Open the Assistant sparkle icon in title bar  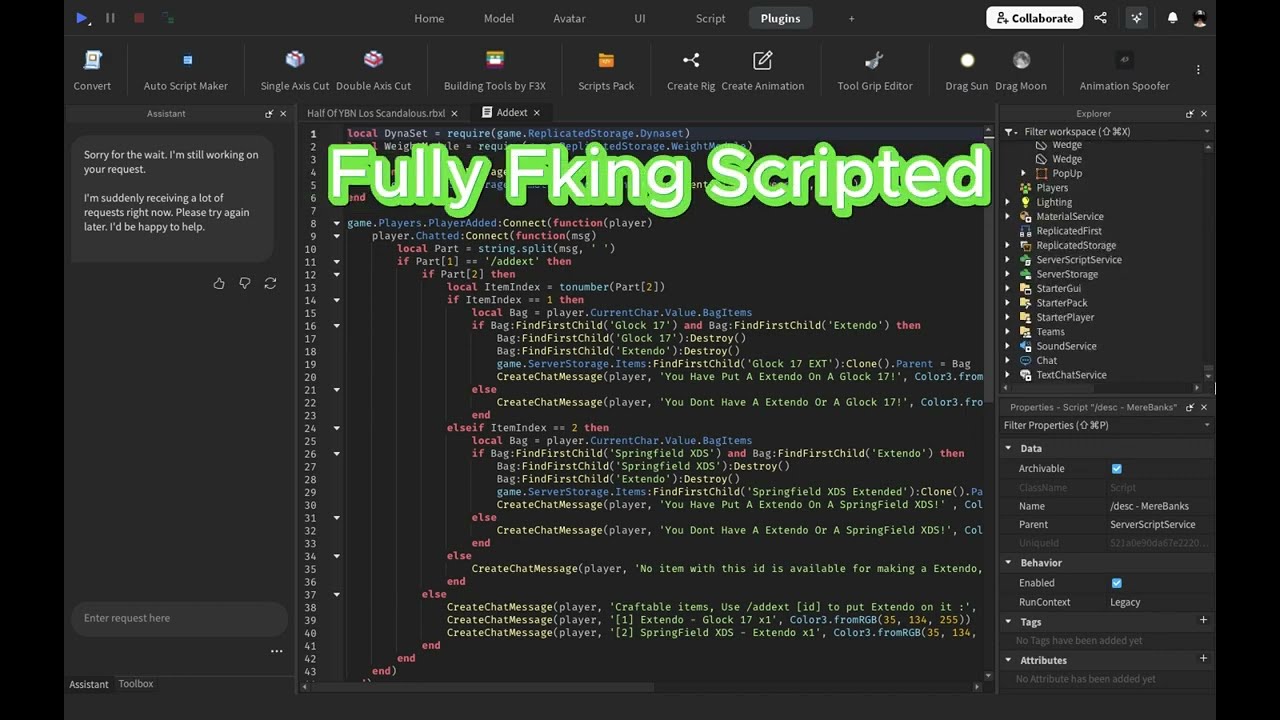1136,18
